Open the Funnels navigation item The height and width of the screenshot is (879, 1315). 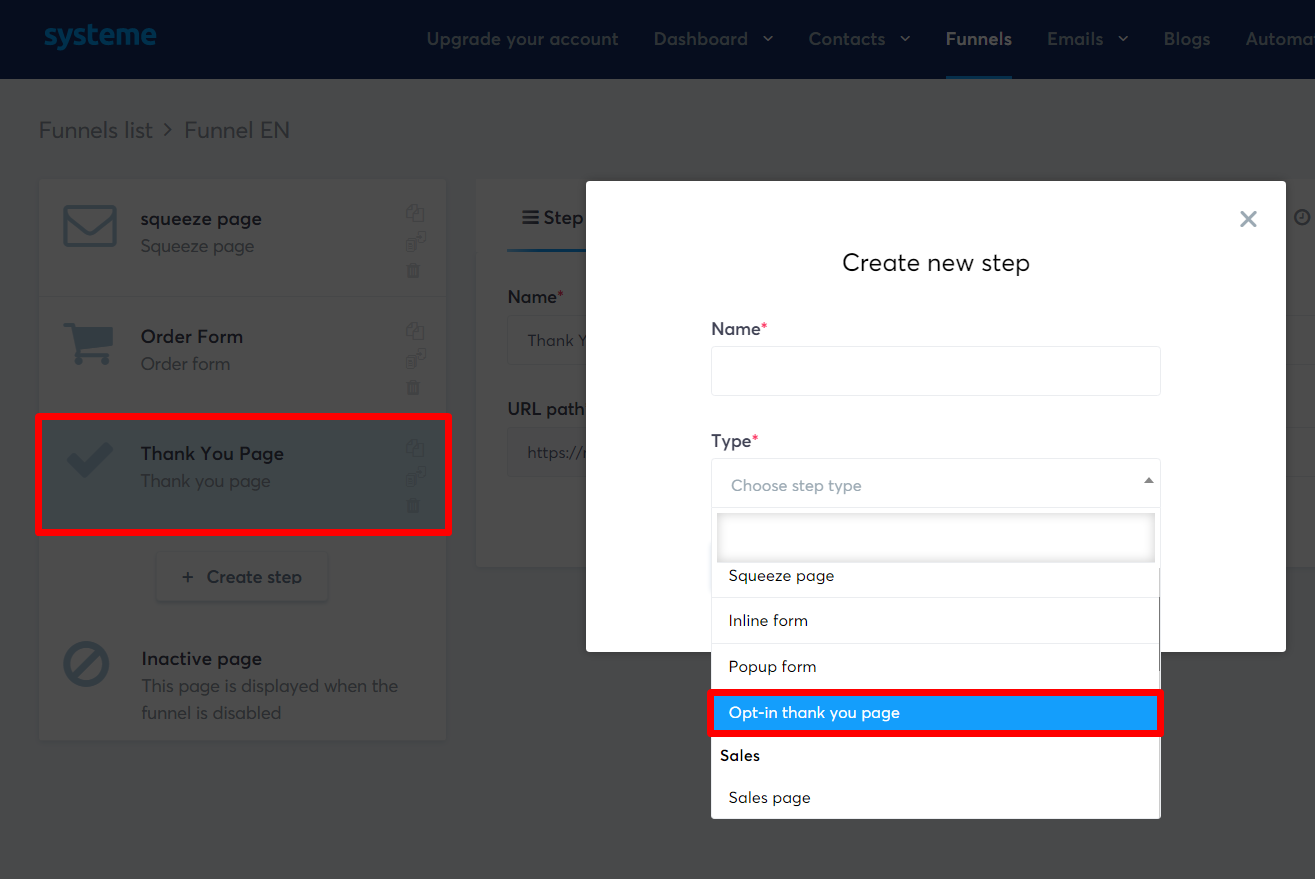click(x=978, y=39)
